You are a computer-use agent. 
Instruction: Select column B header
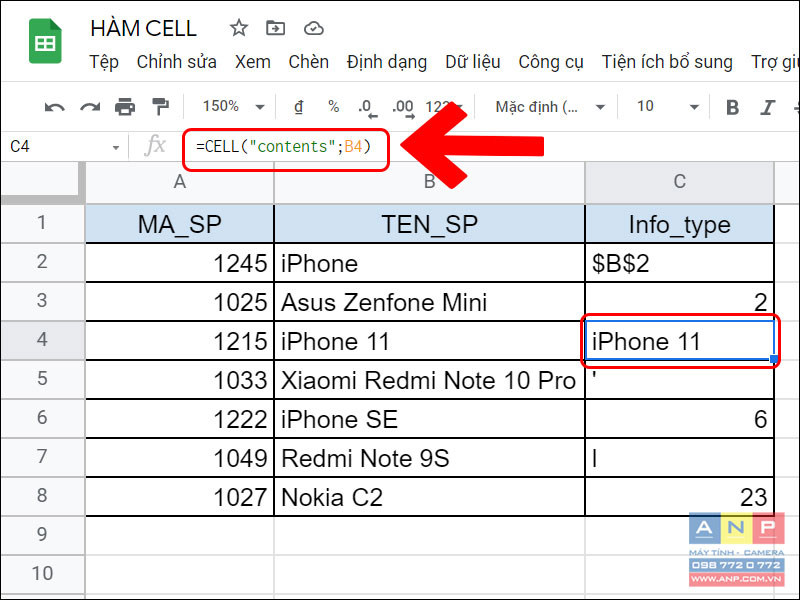(429, 182)
